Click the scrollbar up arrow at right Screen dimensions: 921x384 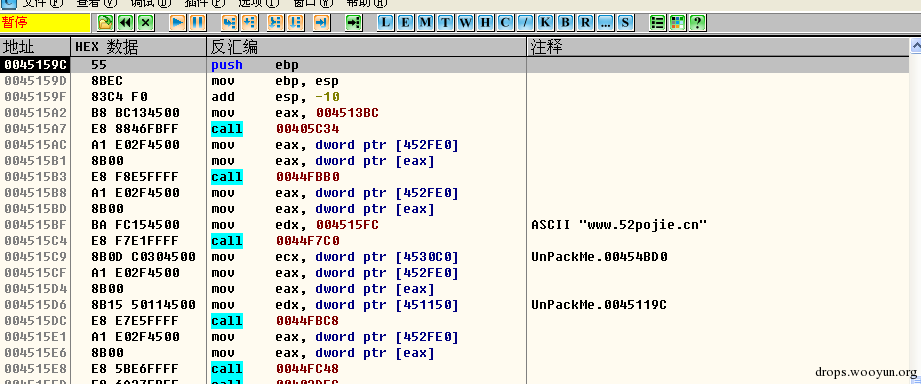click(915, 46)
